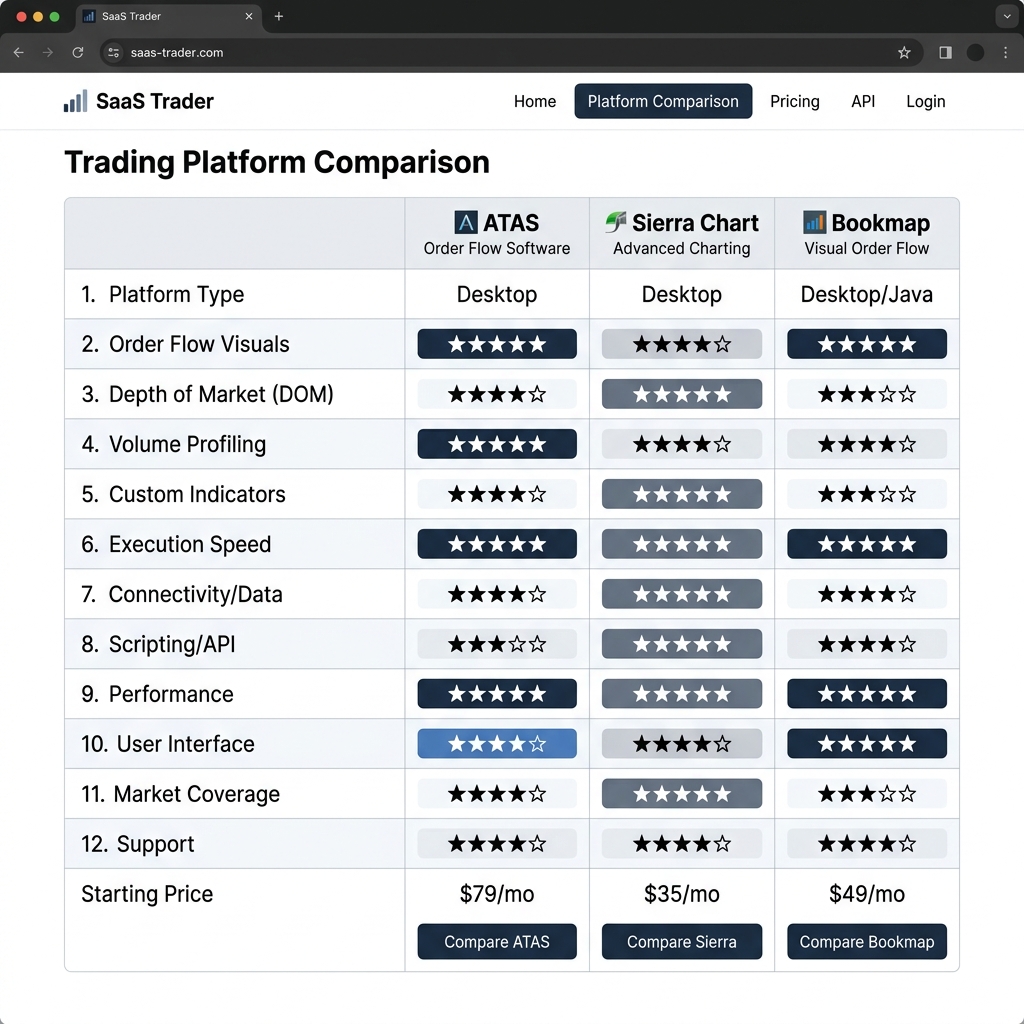This screenshot has height=1024, width=1024.
Task: Click the Sierra Chart logo icon
Action: (x=615, y=222)
